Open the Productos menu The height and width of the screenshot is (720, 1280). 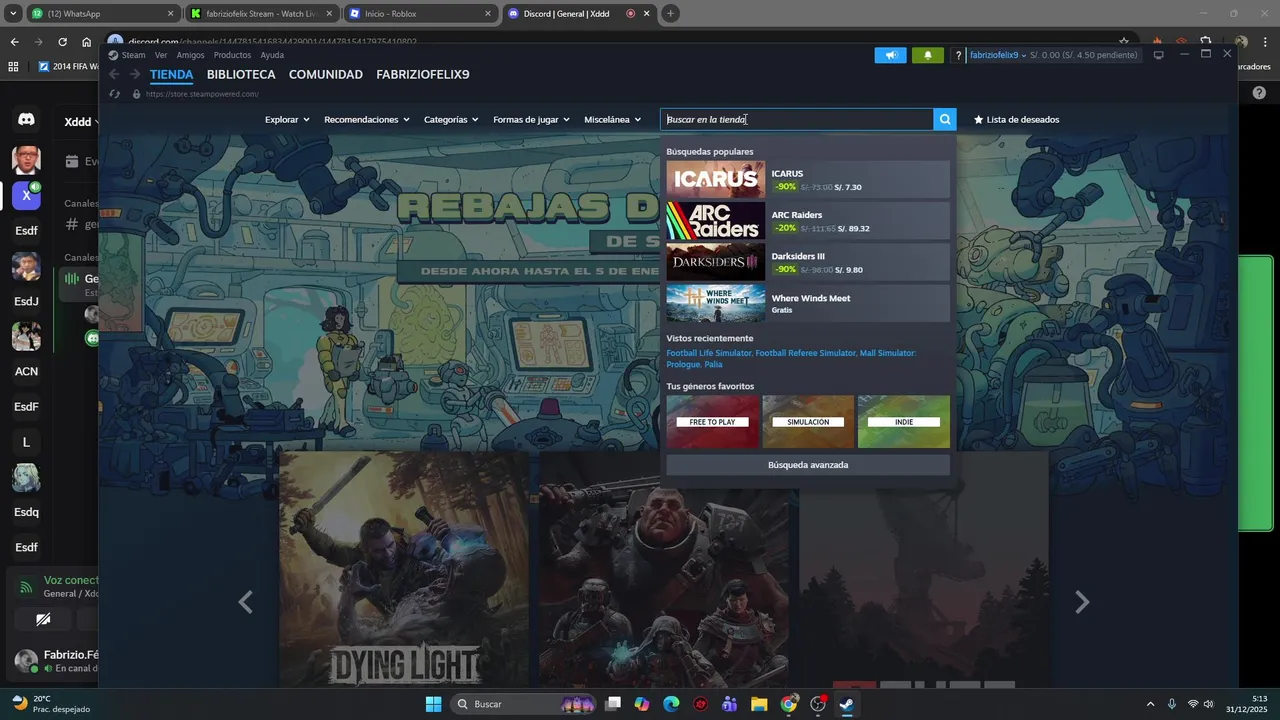232,55
